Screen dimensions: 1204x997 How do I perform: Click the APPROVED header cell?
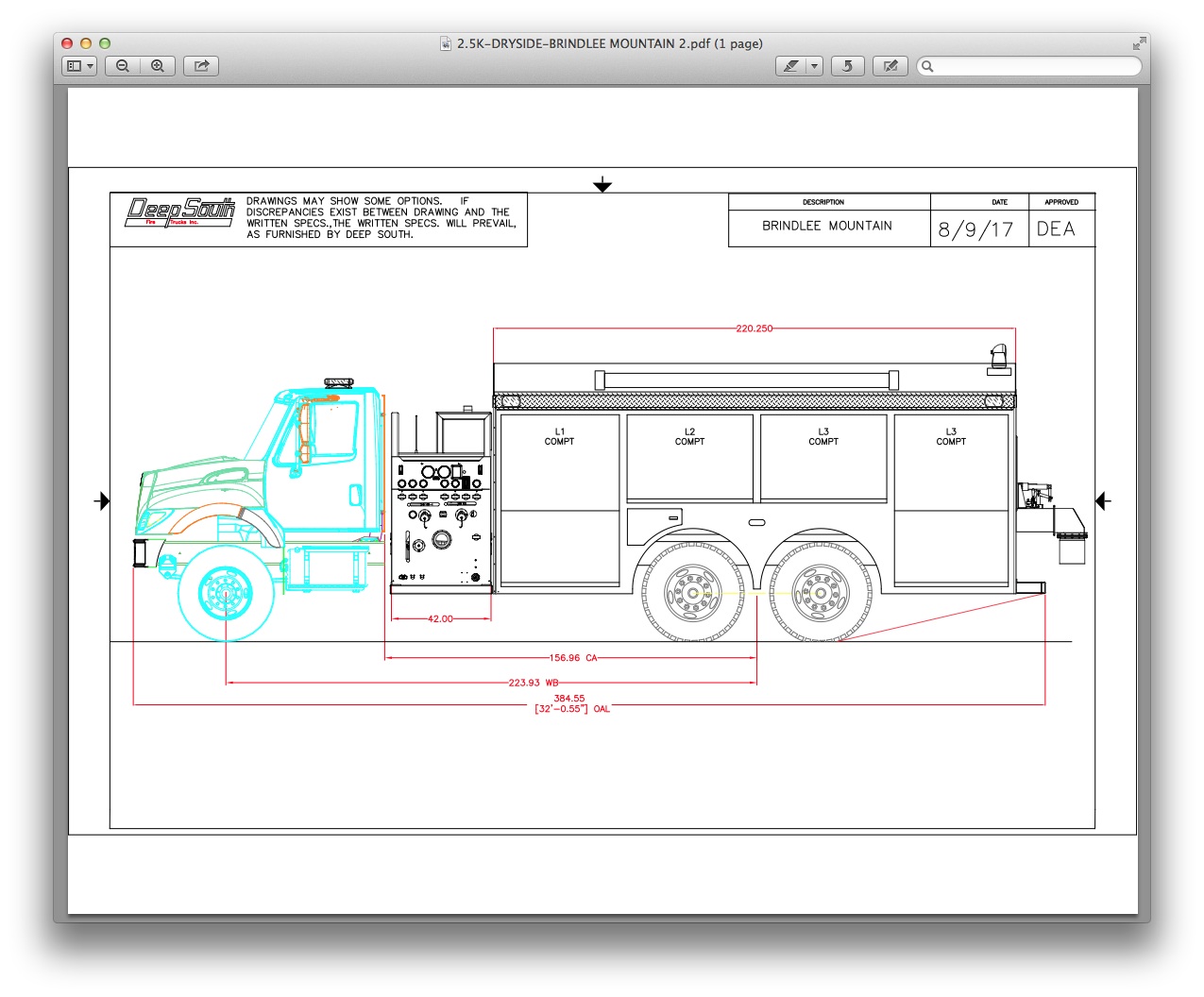click(x=1061, y=202)
